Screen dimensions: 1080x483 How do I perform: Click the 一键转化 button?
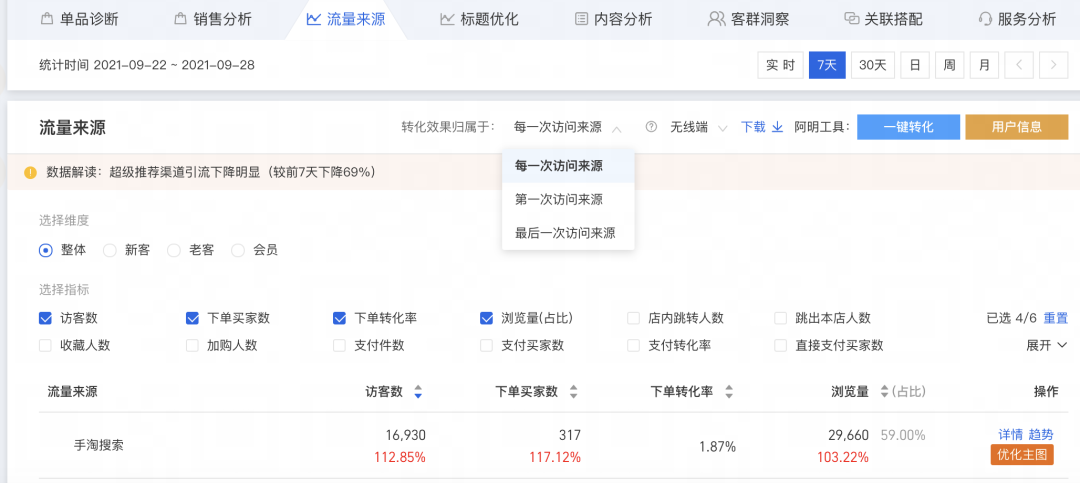908,127
